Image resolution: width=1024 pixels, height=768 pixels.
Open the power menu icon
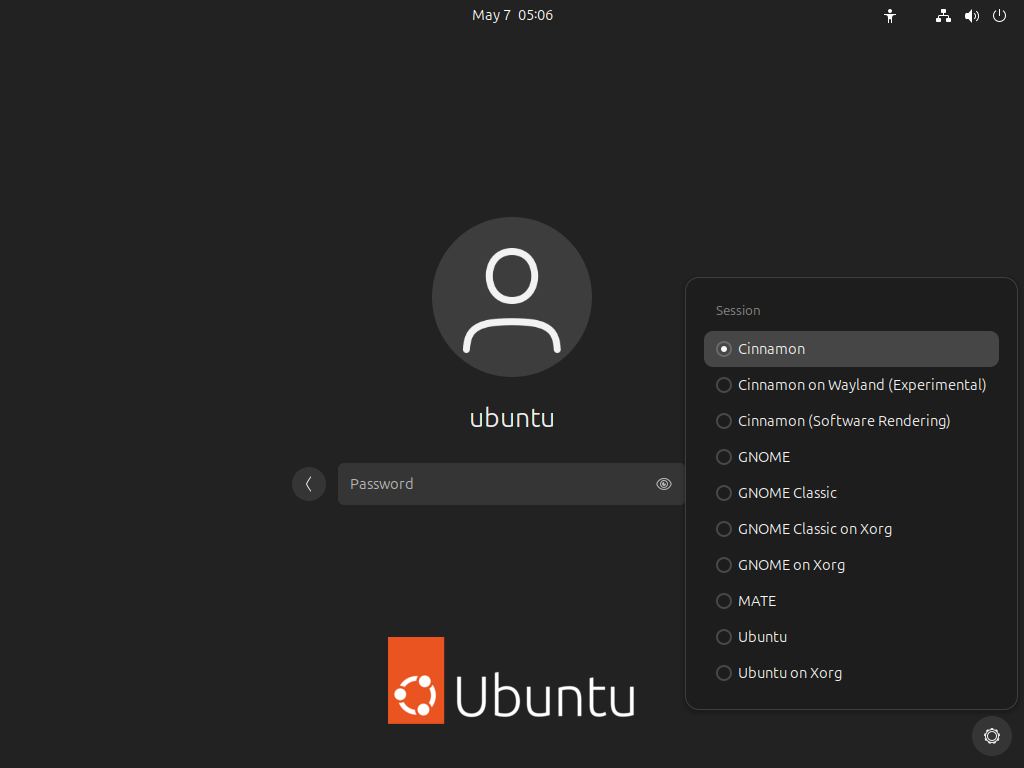click(999, 16)
